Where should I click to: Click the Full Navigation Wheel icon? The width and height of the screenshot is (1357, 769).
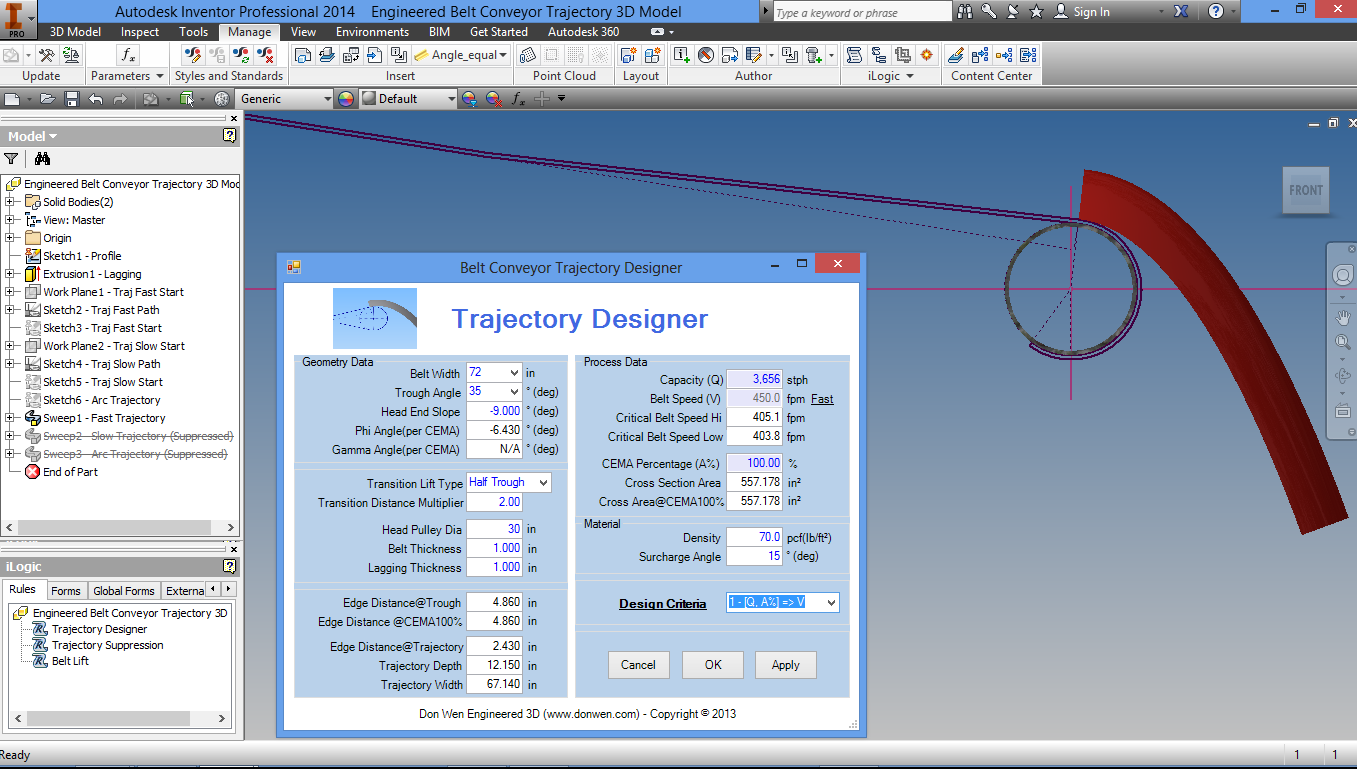click(x=1342, y=275)
